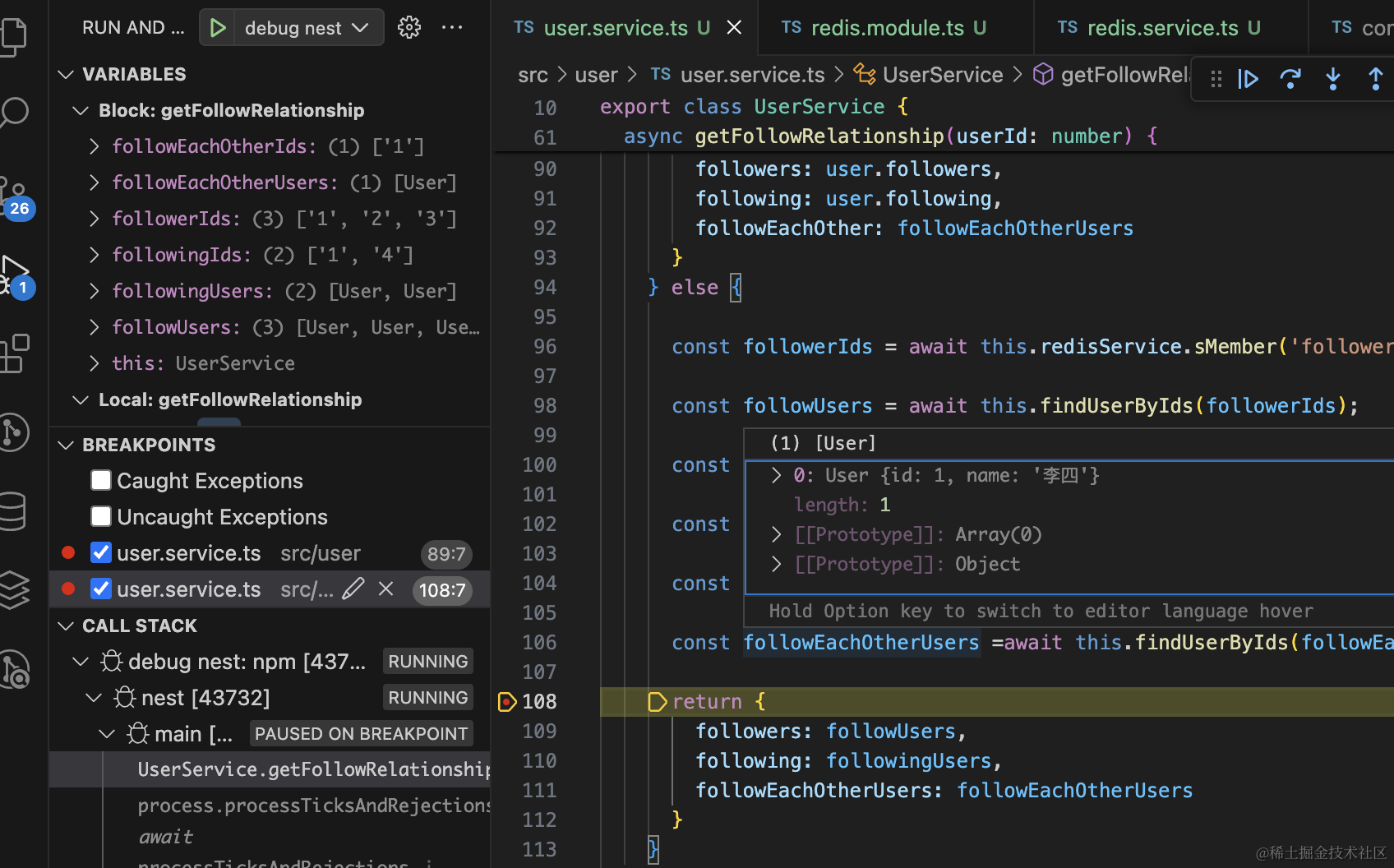Click the debug Continue button
The height and width of the screenshot is (868, 1394).
[x=1249, y=79]
